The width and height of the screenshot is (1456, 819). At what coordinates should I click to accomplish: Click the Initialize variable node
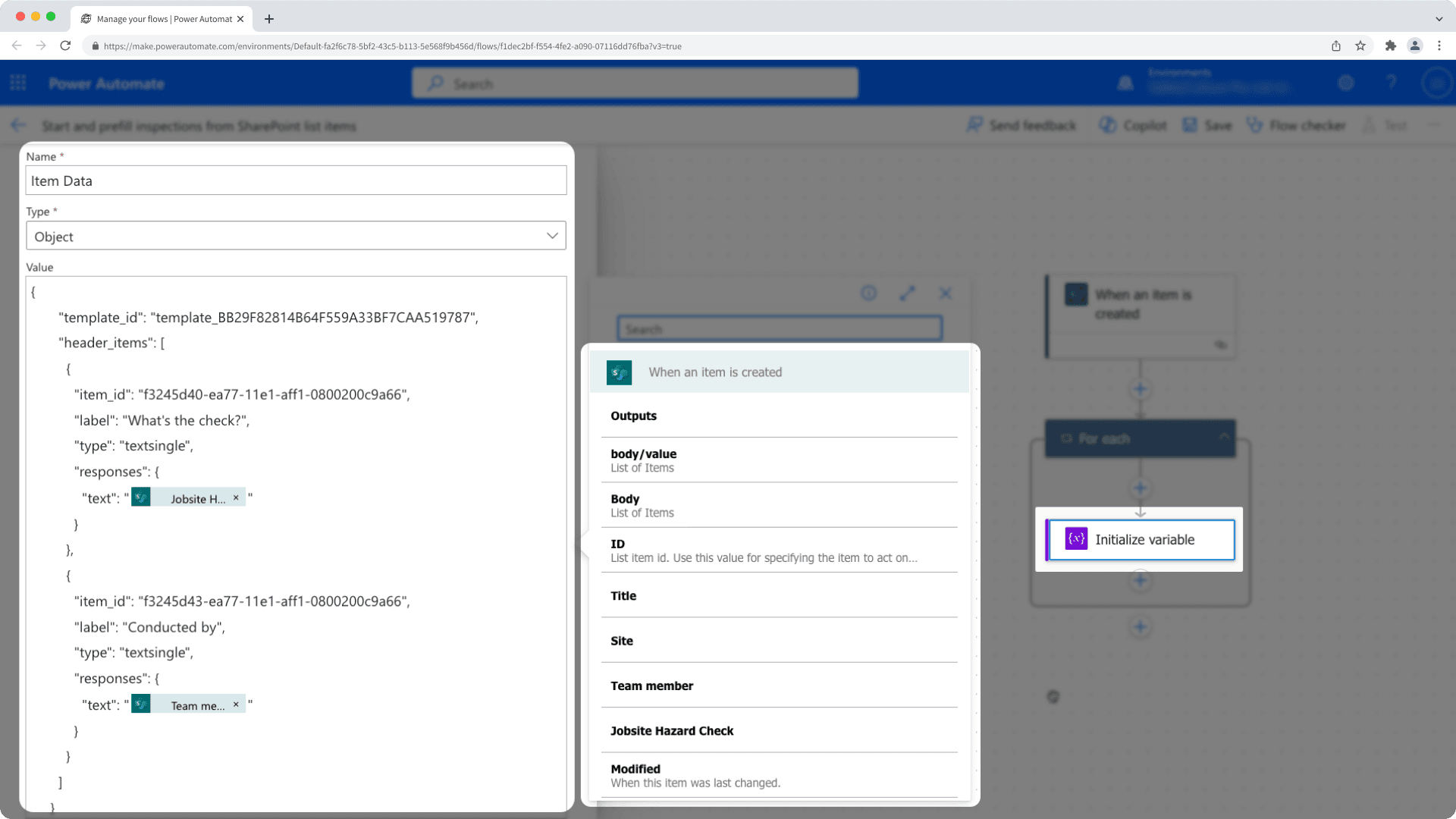click(x=1138, y=539)
